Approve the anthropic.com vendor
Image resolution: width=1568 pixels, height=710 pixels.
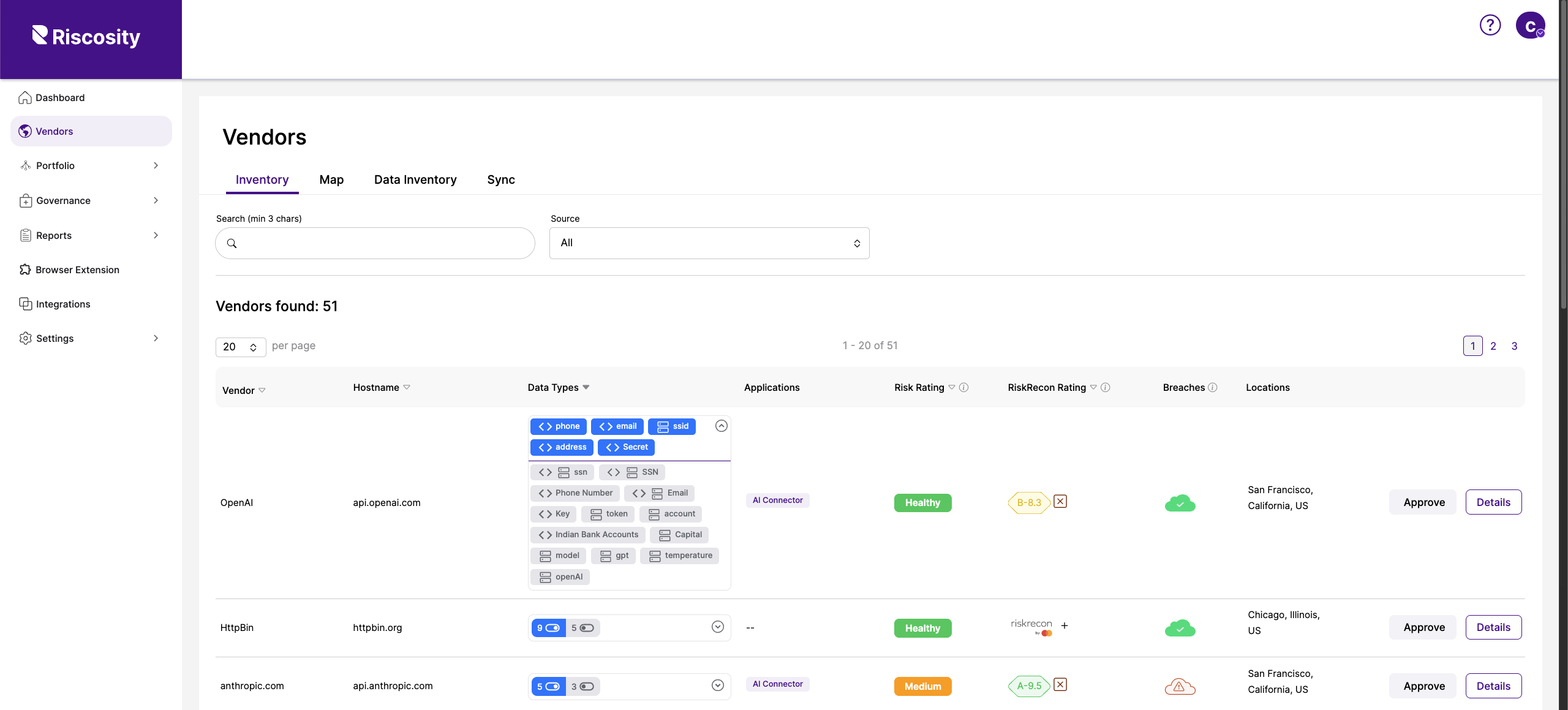click(1423, 686)
